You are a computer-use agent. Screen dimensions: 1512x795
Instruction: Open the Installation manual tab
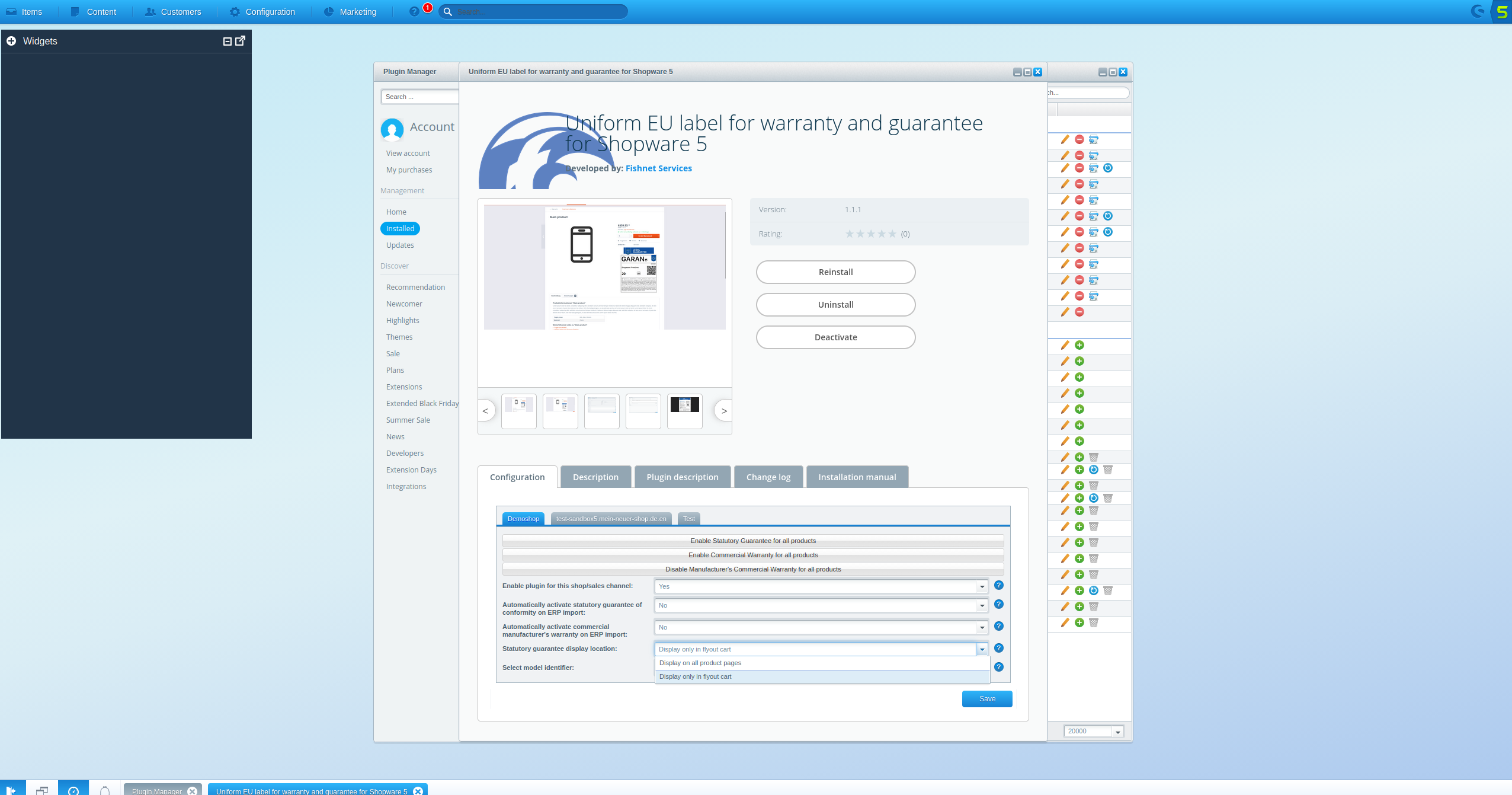point(857,477)
